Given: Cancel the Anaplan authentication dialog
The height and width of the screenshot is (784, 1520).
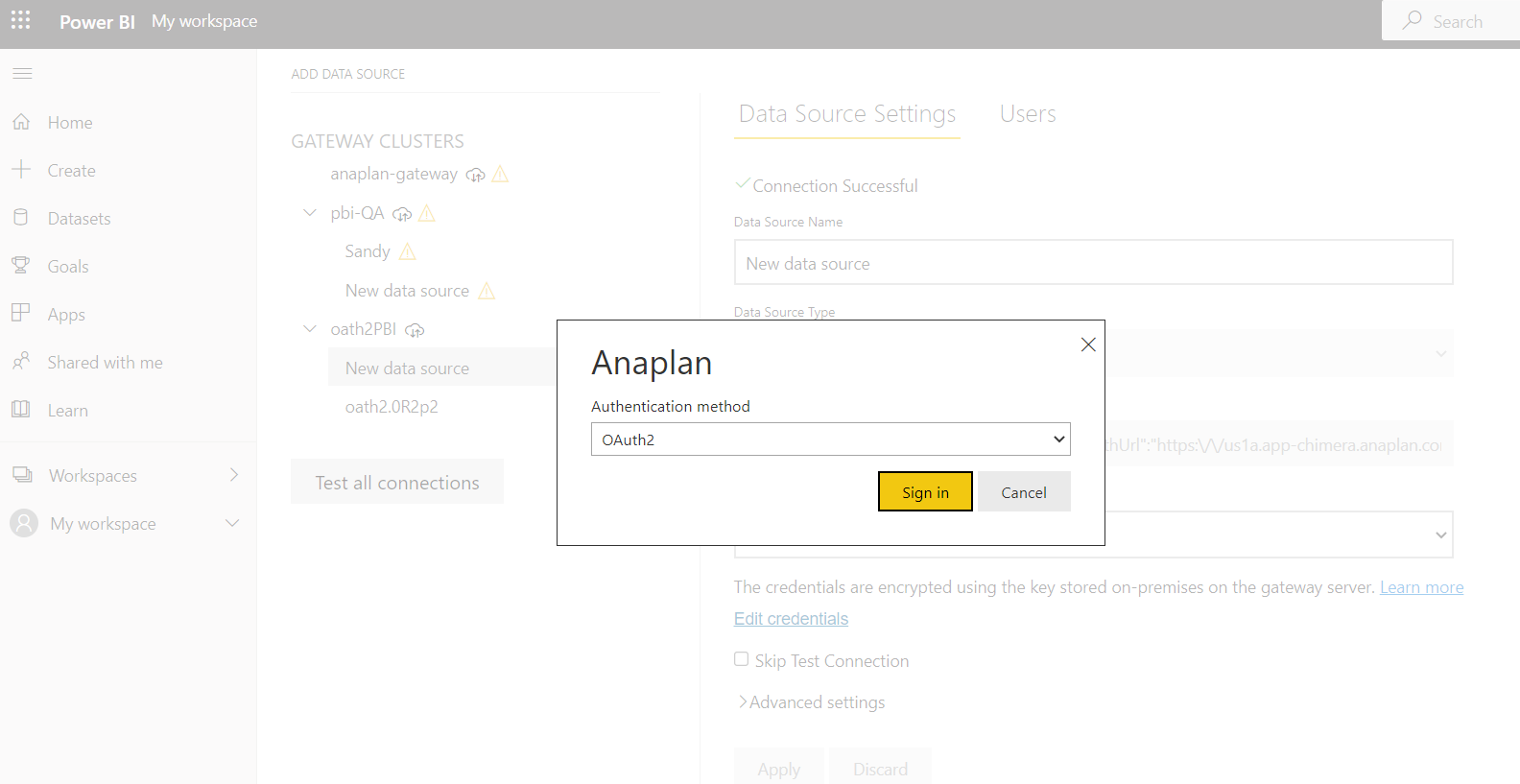Looking at the screenshot, I should tap(1024, 491).
